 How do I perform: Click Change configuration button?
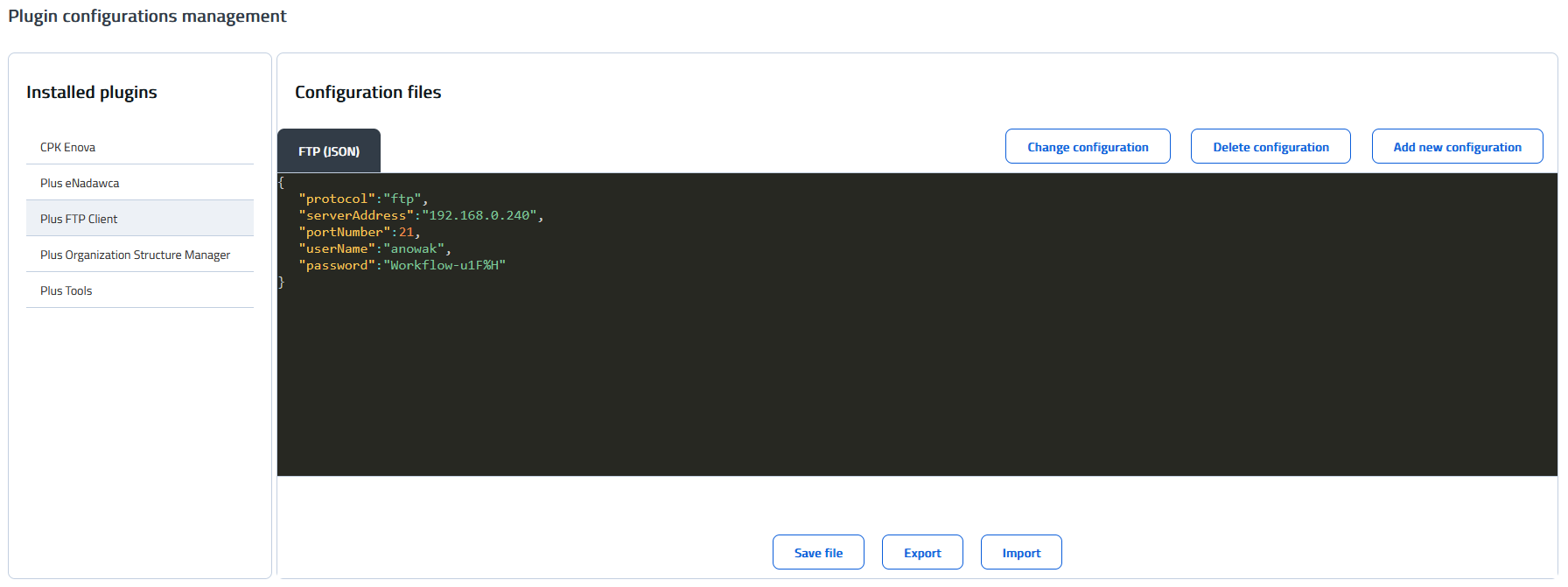(1088, 147)
